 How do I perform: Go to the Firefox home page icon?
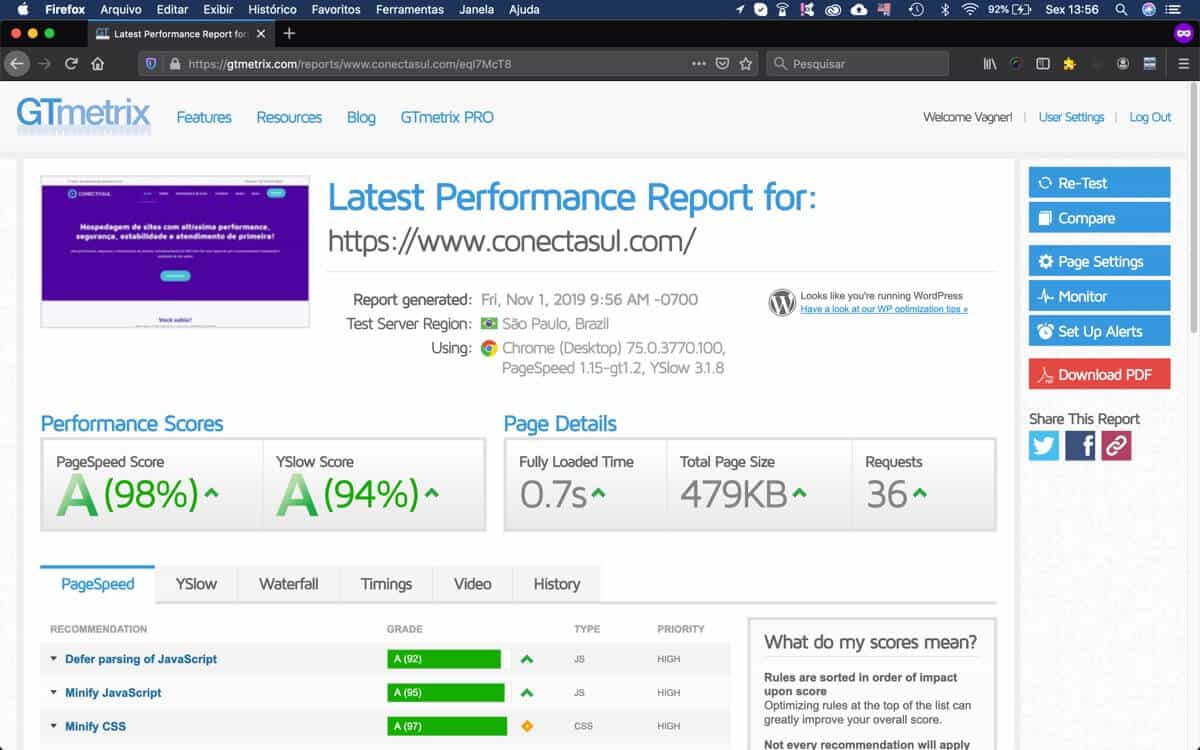98,63
